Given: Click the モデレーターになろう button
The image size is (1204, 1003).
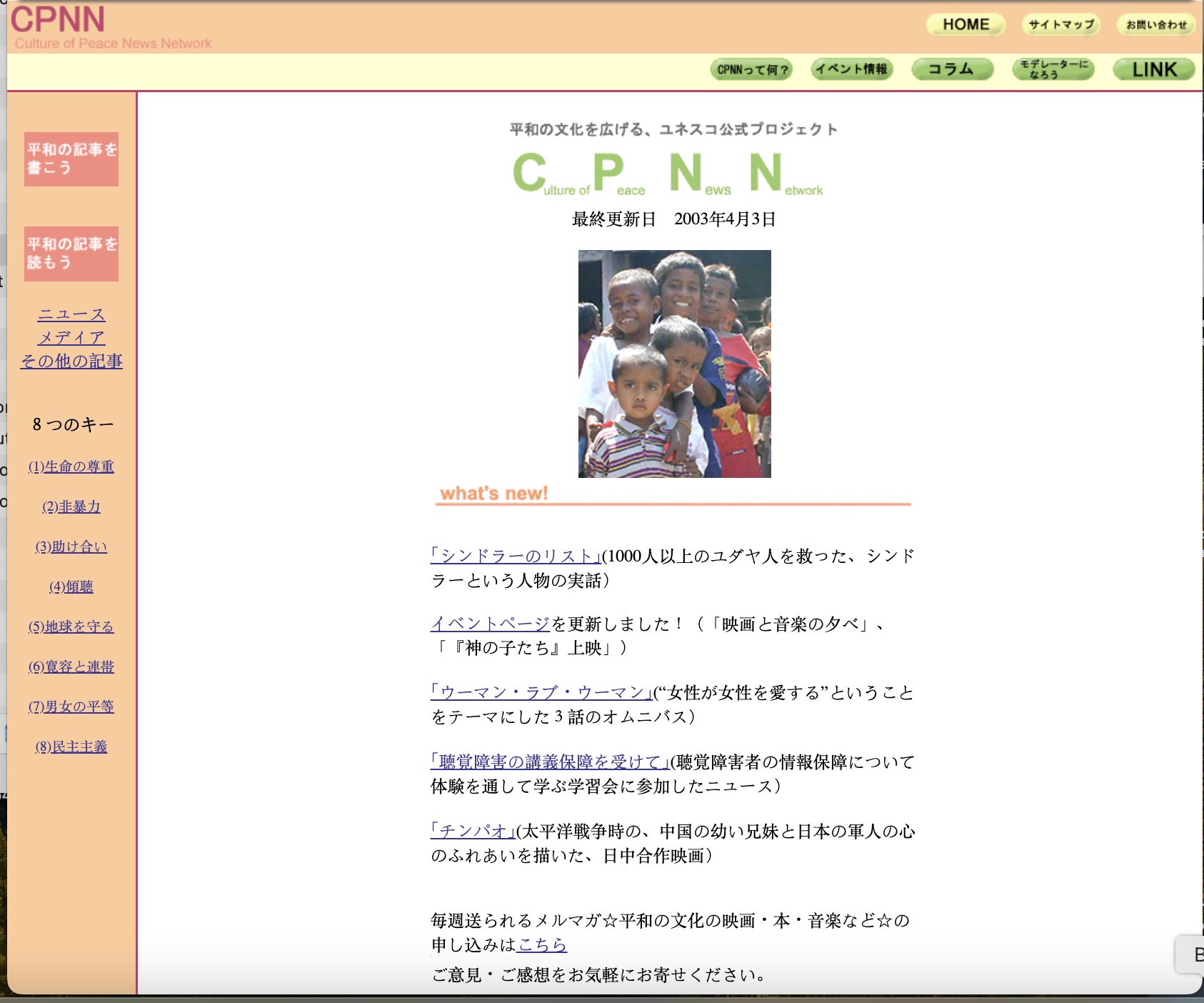Looking at the screenshot, I should [1053, 69].
